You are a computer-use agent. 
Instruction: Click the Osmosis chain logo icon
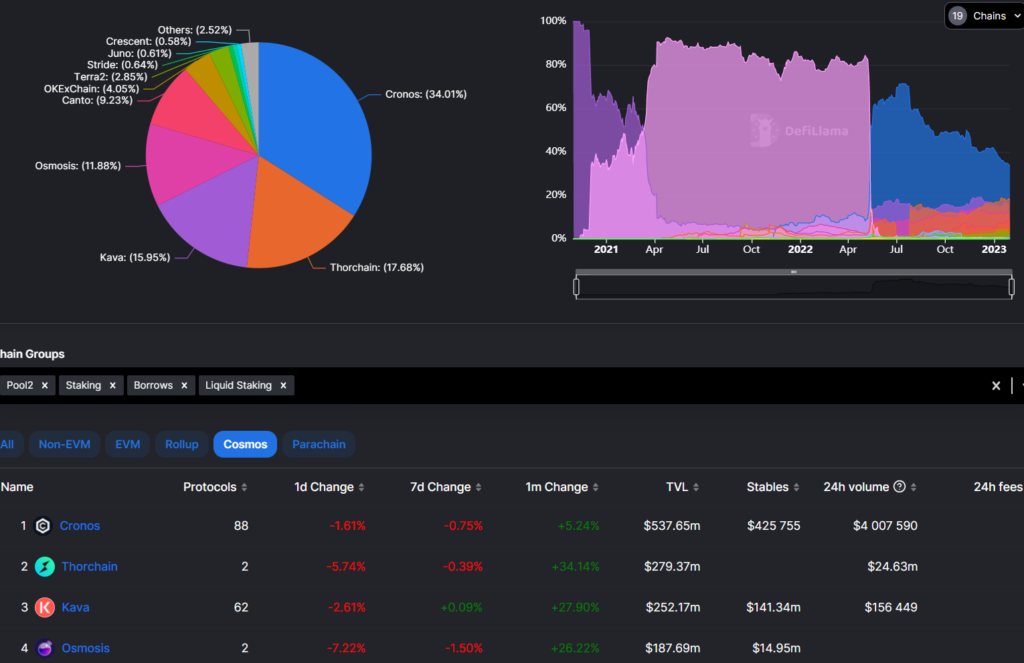(x=45, y=648)
